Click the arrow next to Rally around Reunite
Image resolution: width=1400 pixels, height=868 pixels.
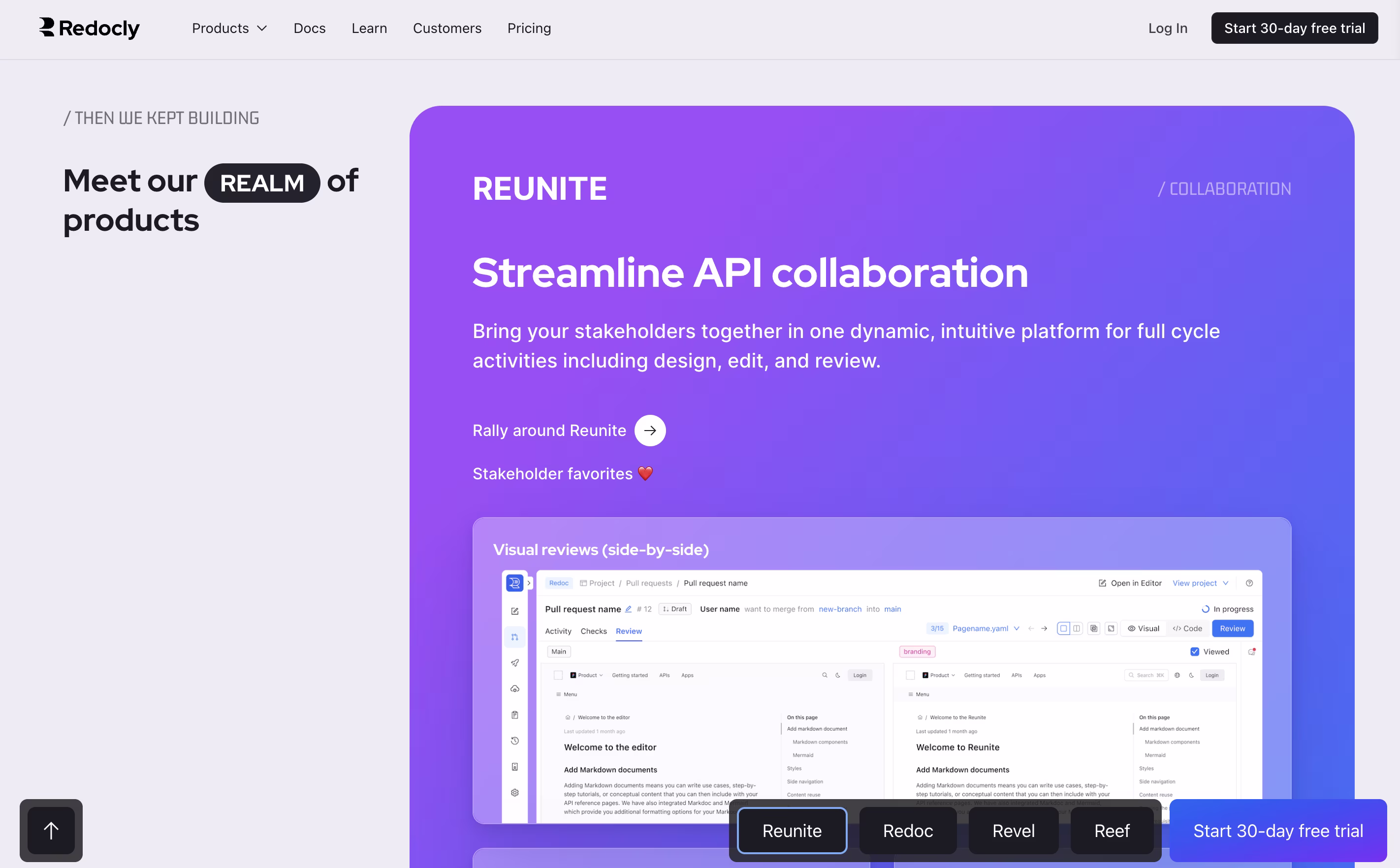[x=649, y=431]
